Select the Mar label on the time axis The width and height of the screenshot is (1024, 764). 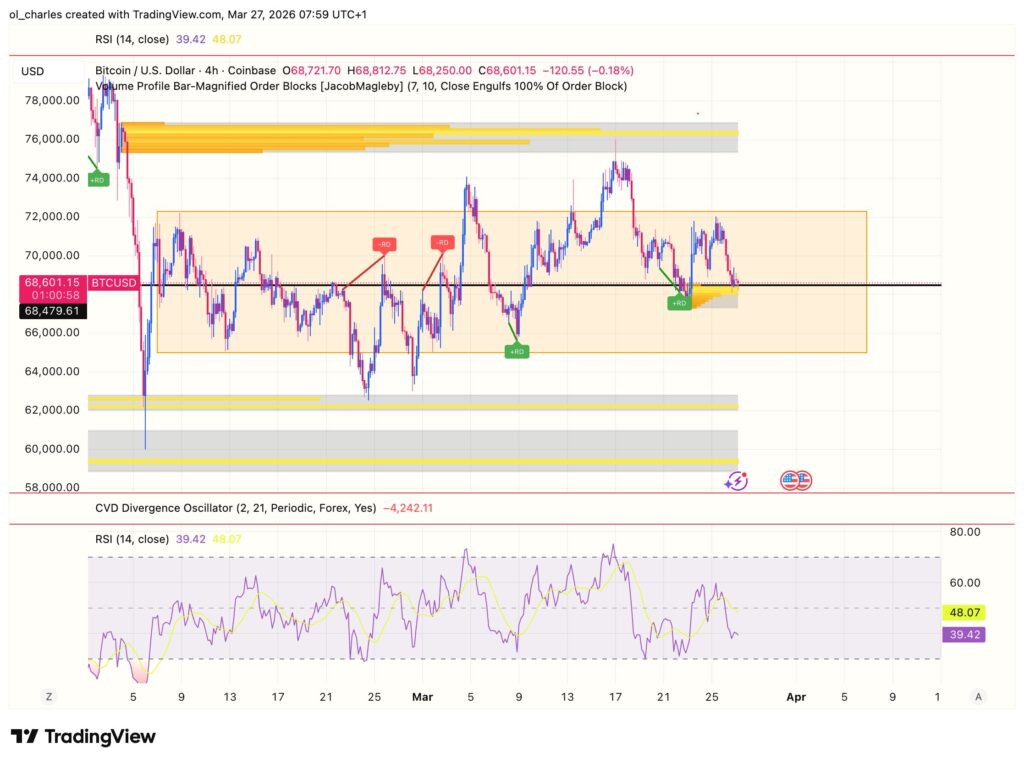click(x=423, y=697)
